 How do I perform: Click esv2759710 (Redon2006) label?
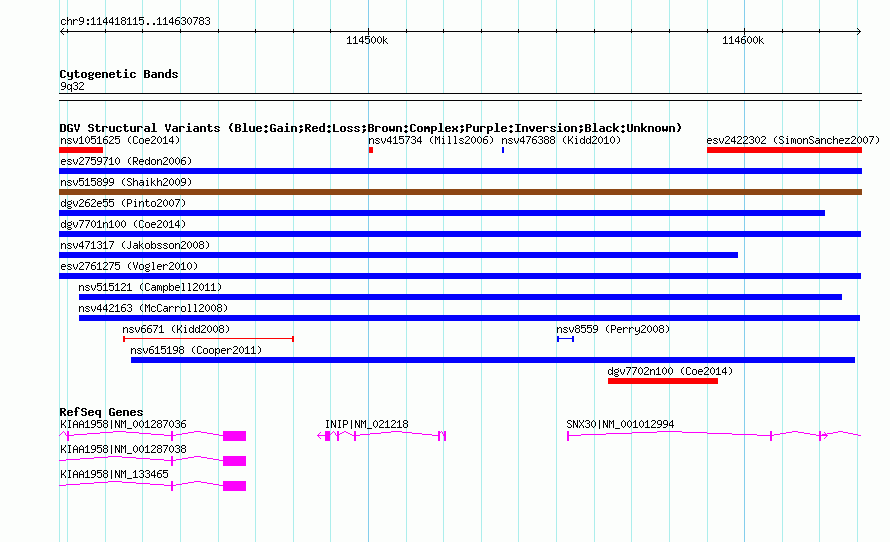(126, 161)
